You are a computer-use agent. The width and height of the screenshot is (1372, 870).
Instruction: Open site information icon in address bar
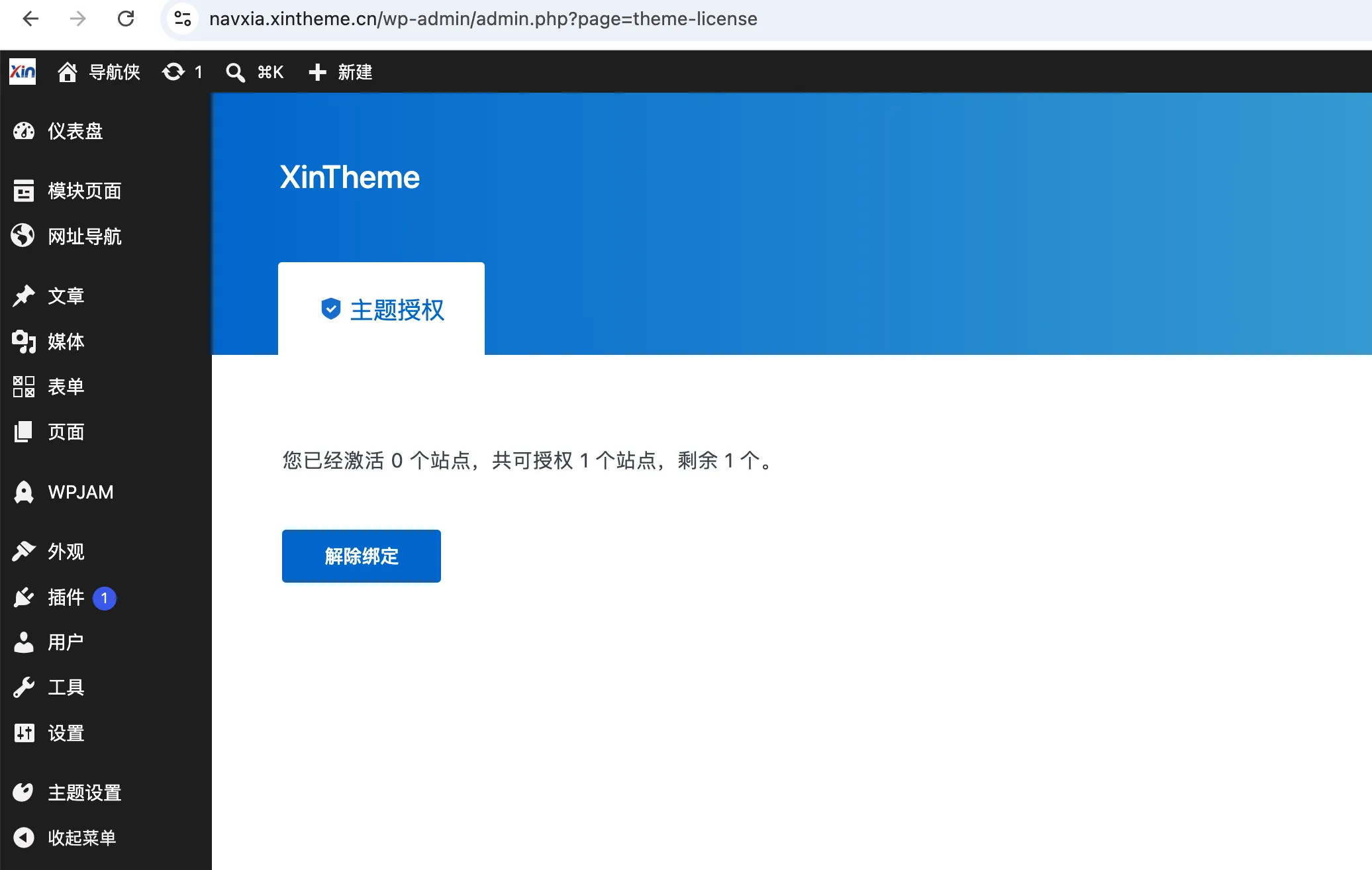(x=183, y=19)
